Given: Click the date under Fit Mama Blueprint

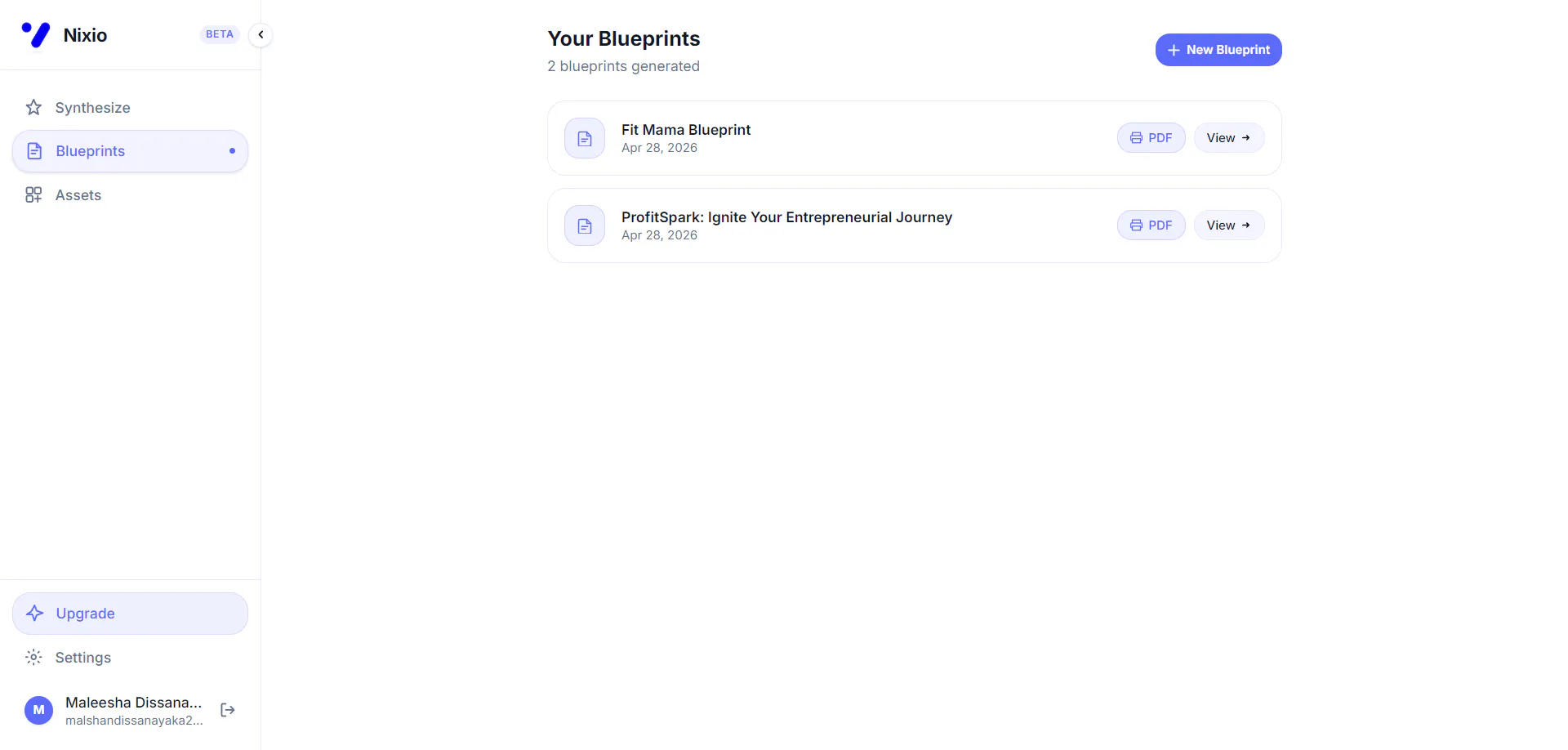Looking at the screenshot, I should tap(659, 148).
